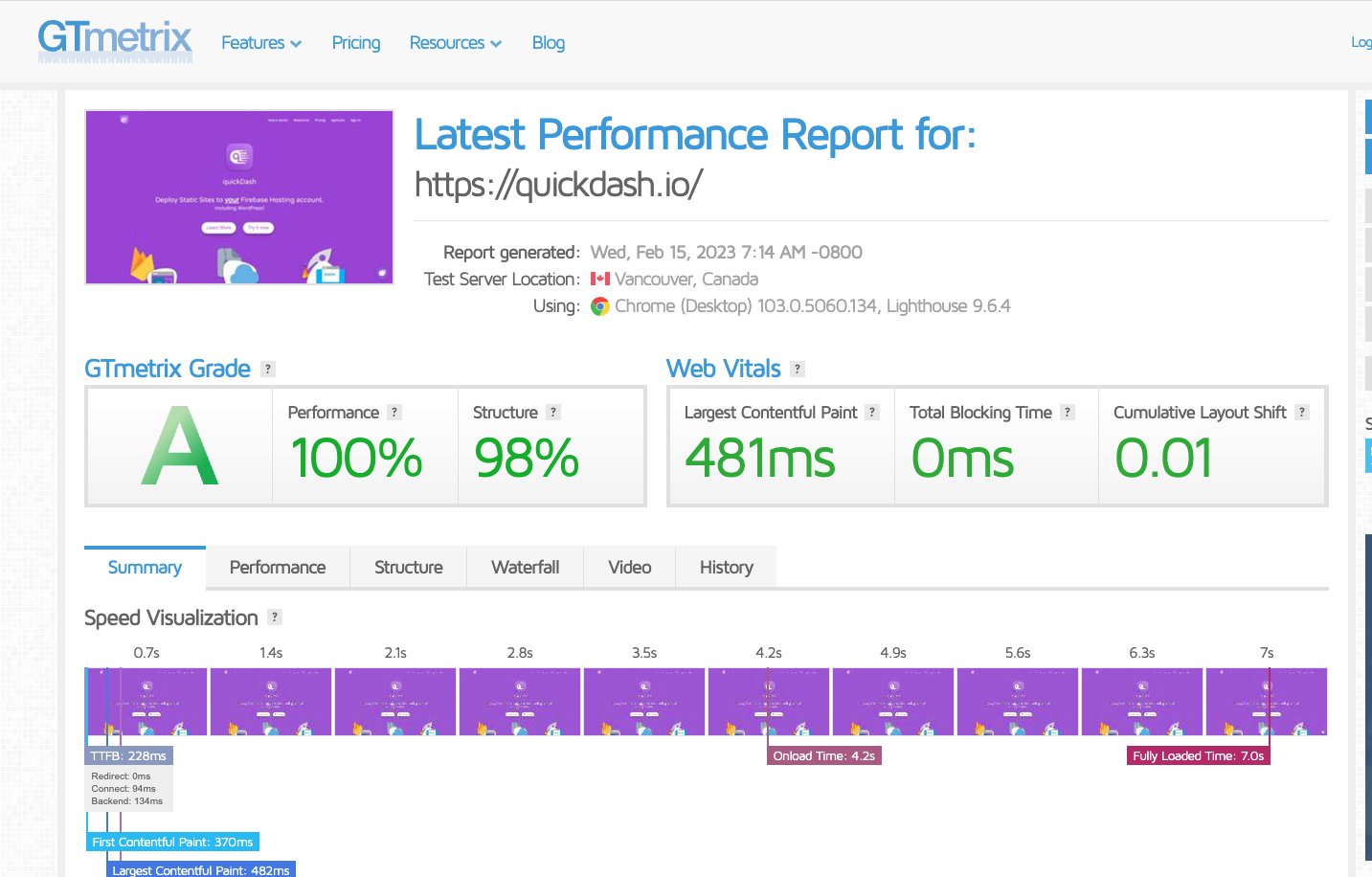The width and height of the screenshot is (1372, 877).
Task: Open the GTmetrix Grade help tooltip
Action: [268, 368]
